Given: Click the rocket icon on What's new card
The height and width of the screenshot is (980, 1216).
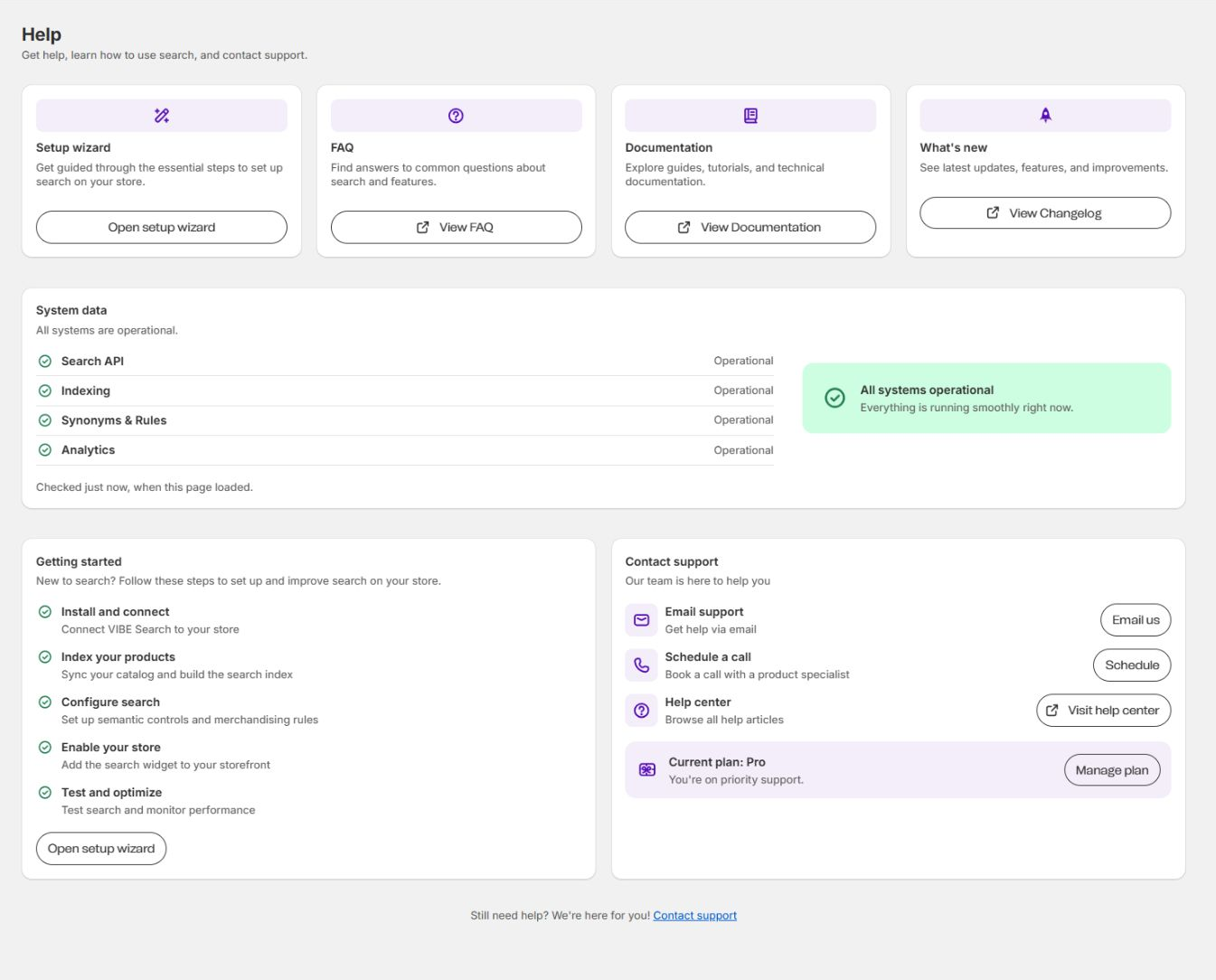Looking at the screenshot, I should tap(1045, 115).
